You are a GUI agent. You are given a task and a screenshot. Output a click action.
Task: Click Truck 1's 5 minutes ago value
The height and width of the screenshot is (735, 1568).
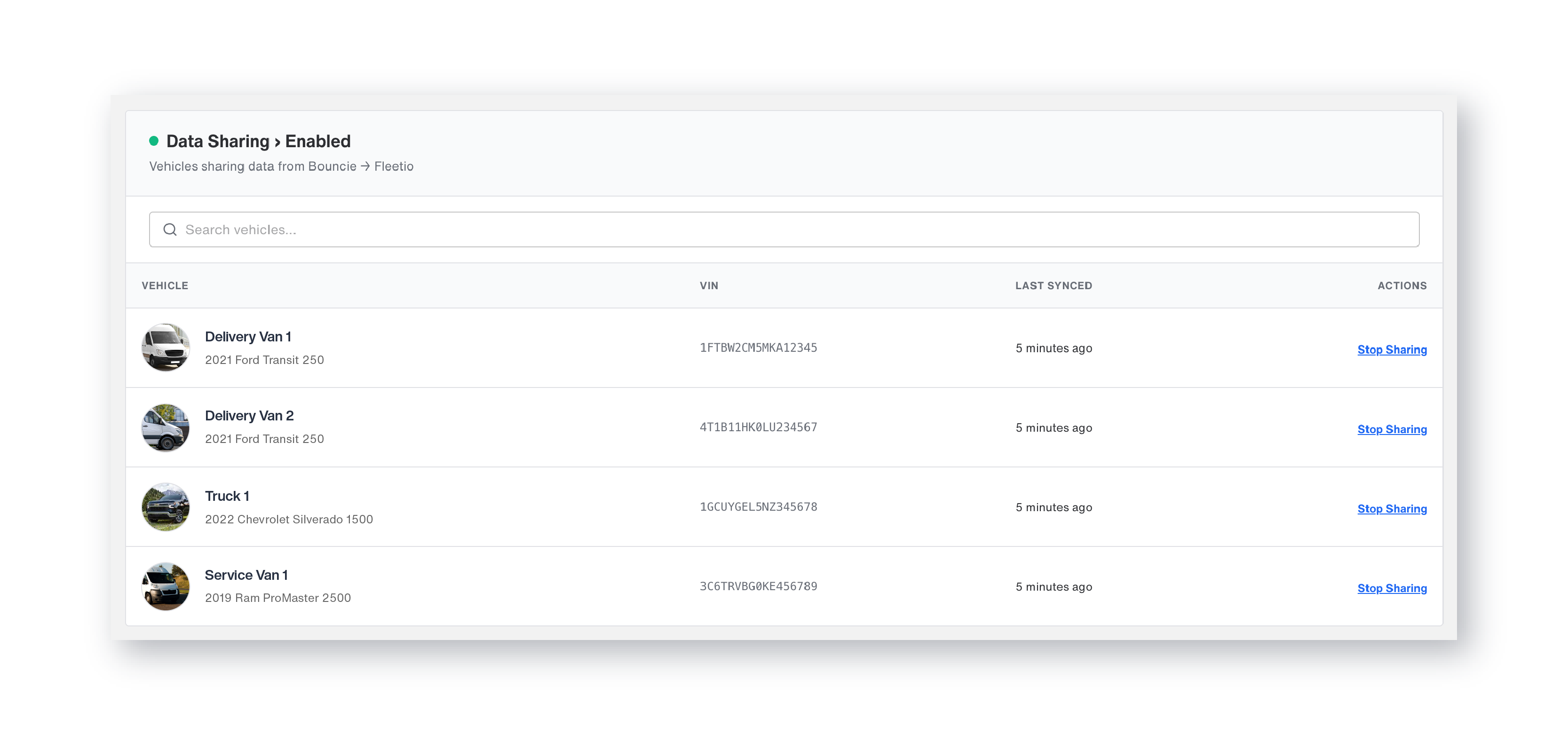1053,507
